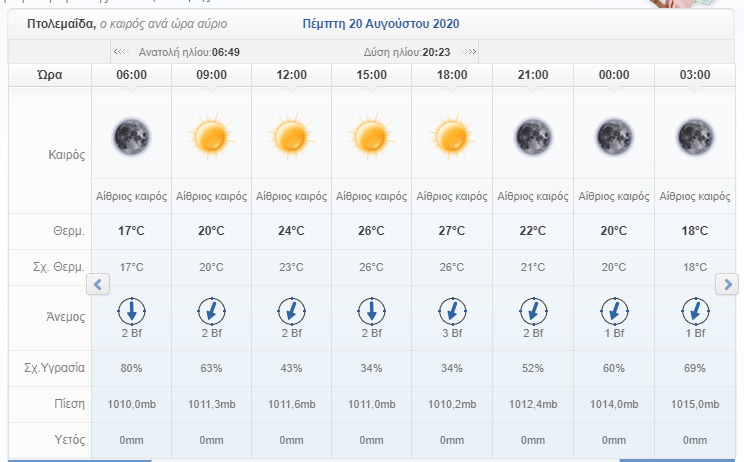Select the 12:00 column header
744x462 pixels.
click(x=291, y=75)
